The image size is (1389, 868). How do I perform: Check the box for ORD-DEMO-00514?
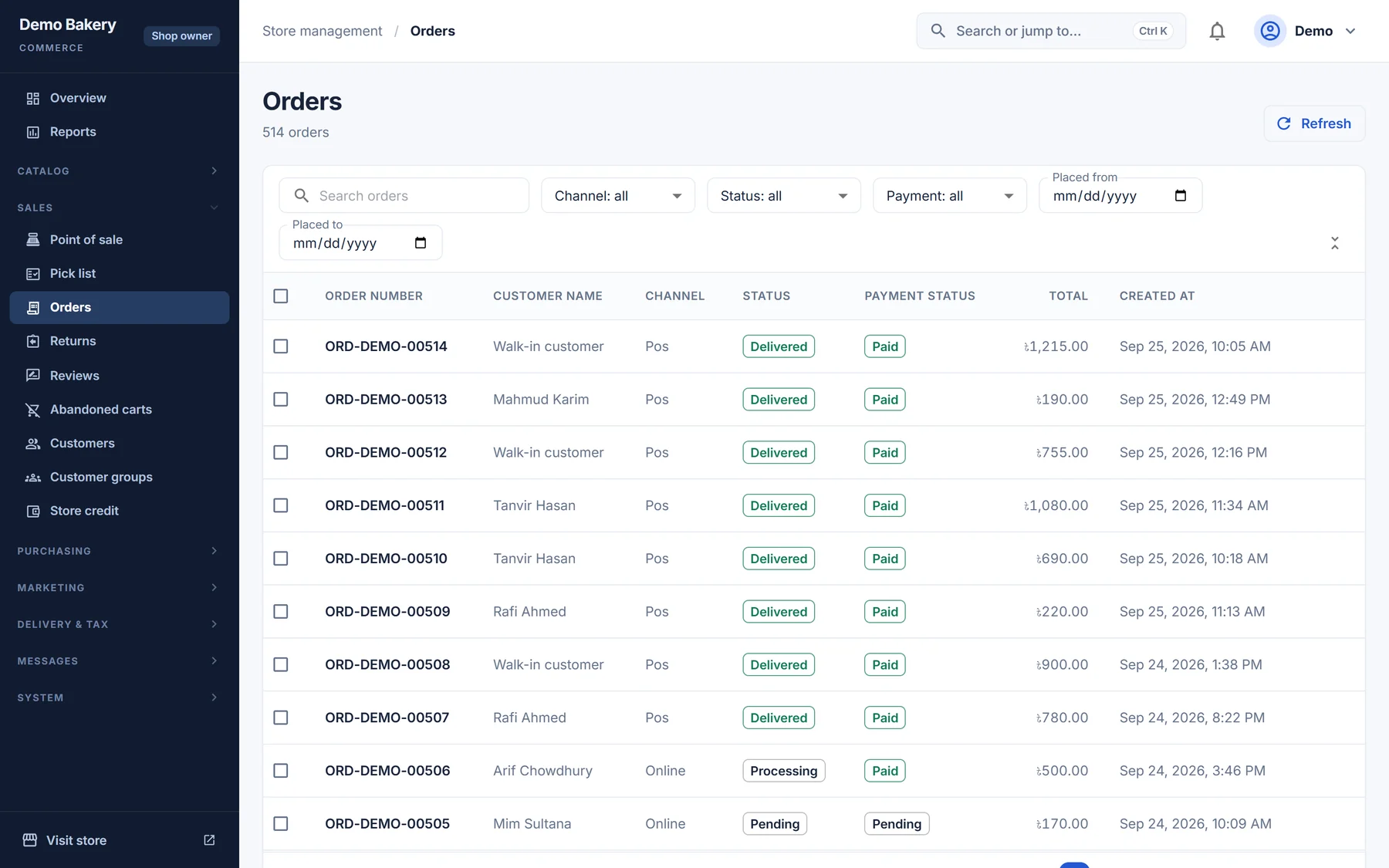[x=281, y=346]
